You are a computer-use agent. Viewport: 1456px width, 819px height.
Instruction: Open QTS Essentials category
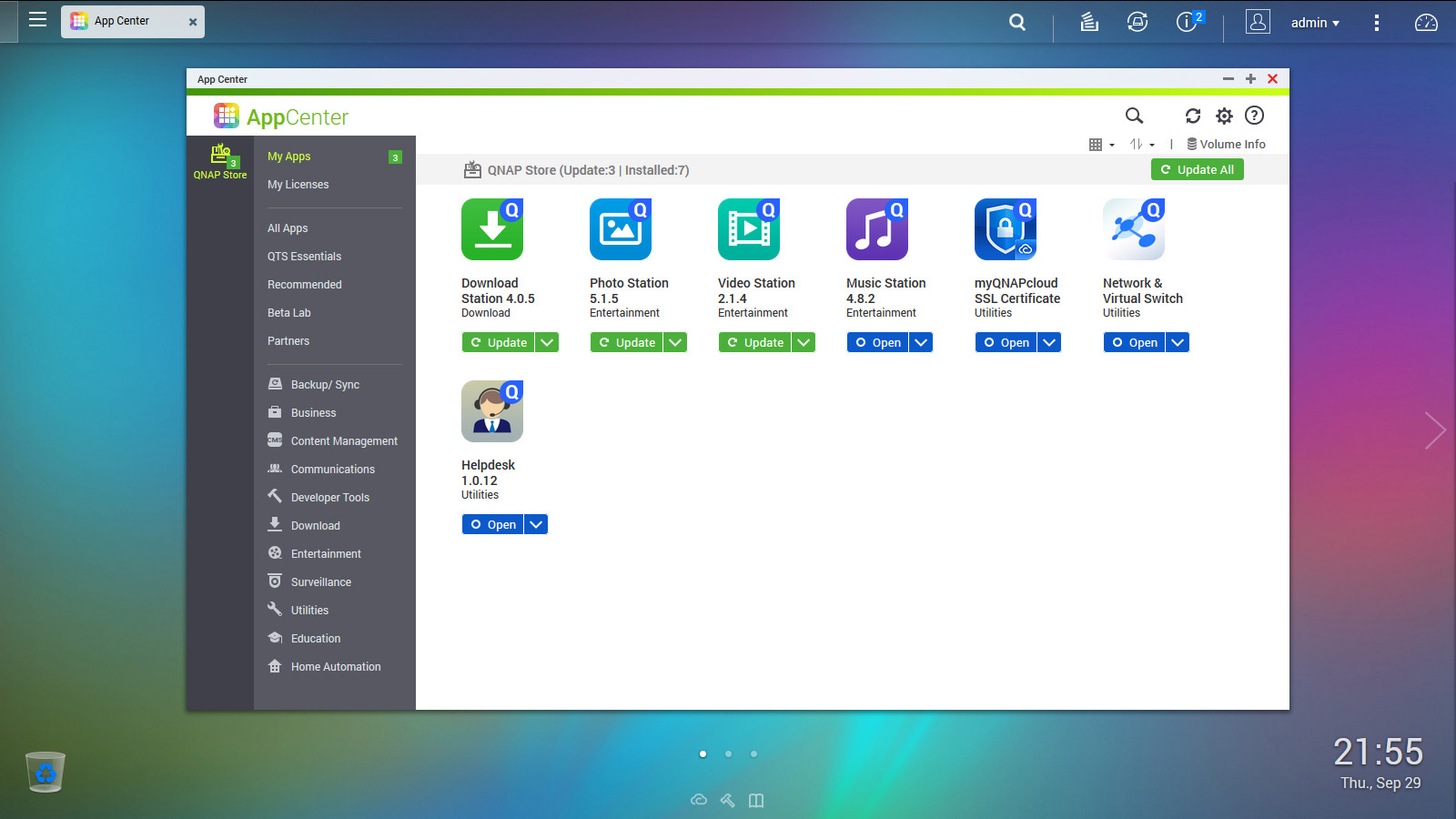tap(304, 257)
